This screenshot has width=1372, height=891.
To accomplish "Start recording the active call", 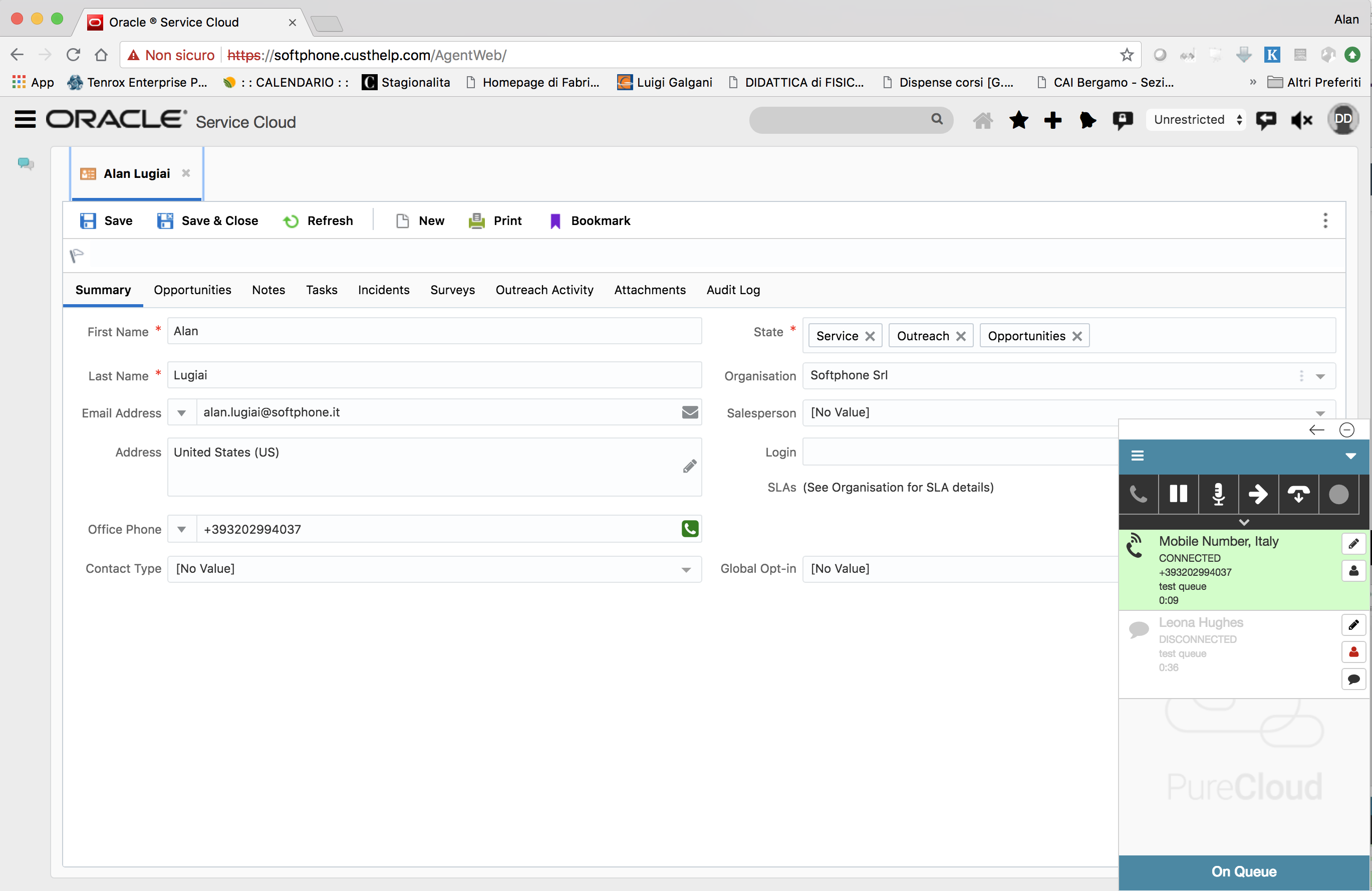I will coord(1339,494).
